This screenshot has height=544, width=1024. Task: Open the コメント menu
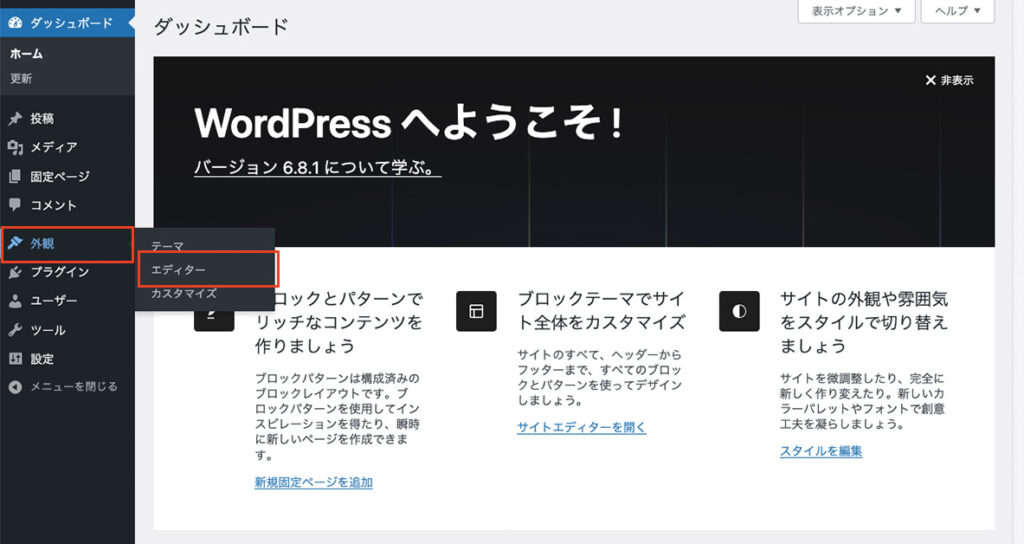[x=67, y=205]
